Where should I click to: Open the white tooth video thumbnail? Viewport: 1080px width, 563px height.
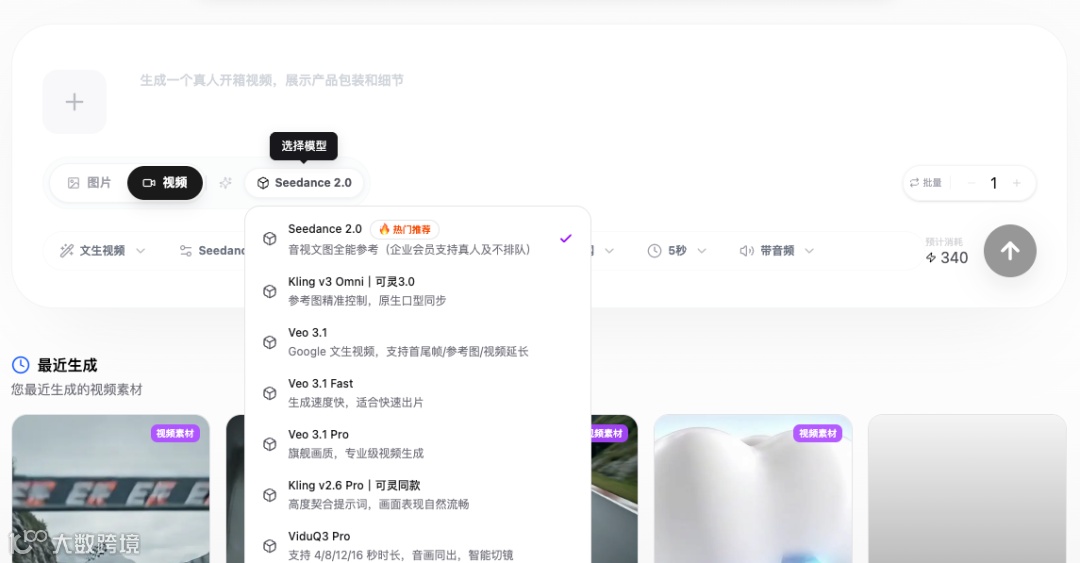tap(753, 489)
